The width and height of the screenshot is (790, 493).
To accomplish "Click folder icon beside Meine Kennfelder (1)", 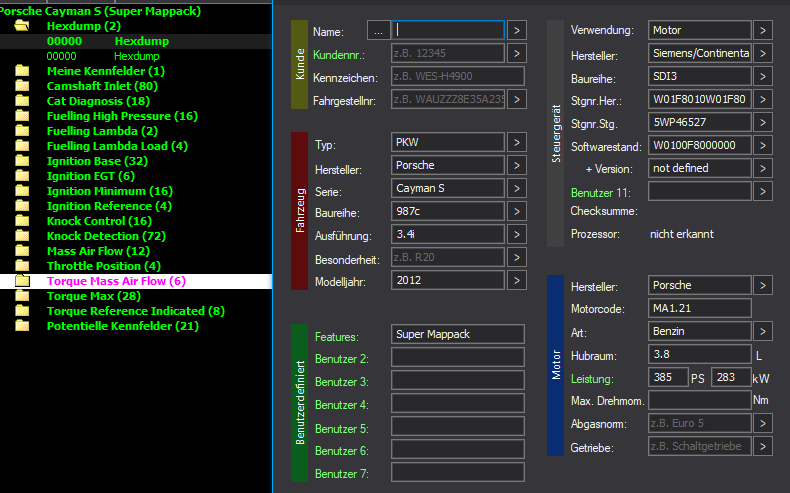I will (22, 71).
